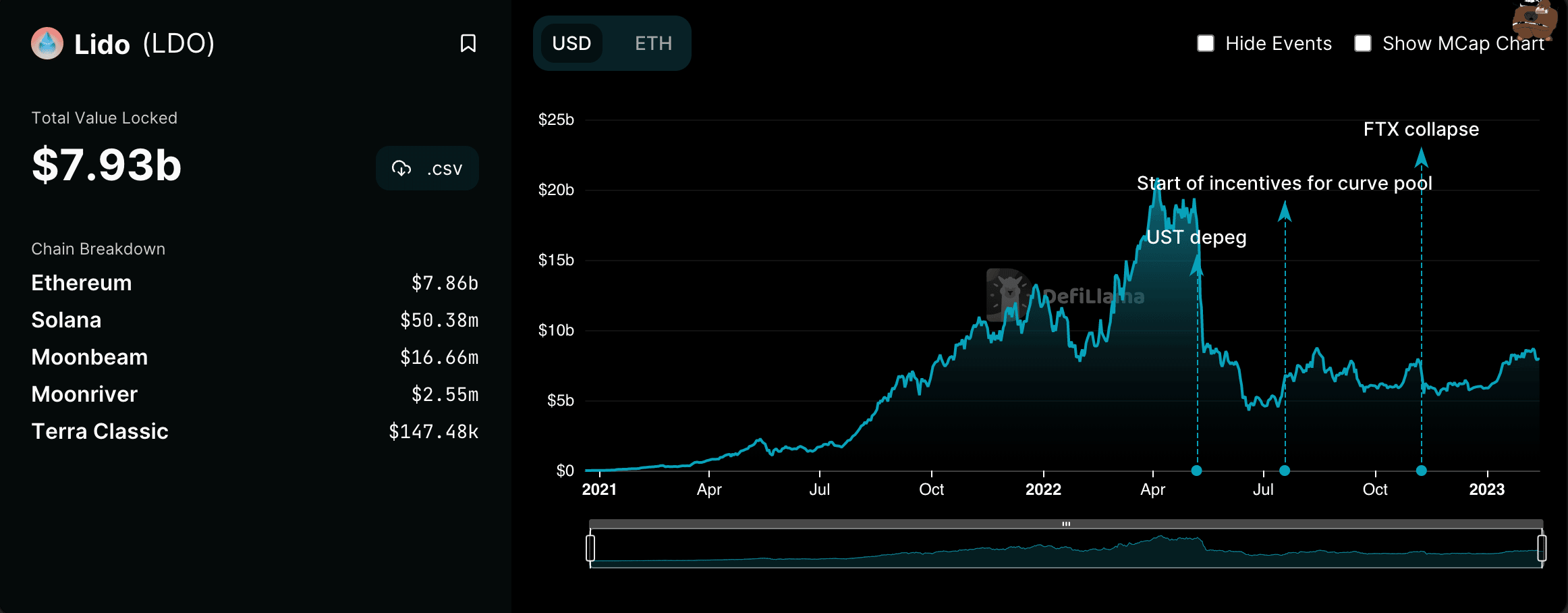1568x613 pixels.
Task: Click the Lido (LDO) title text
Action: [x=144, y=44]
